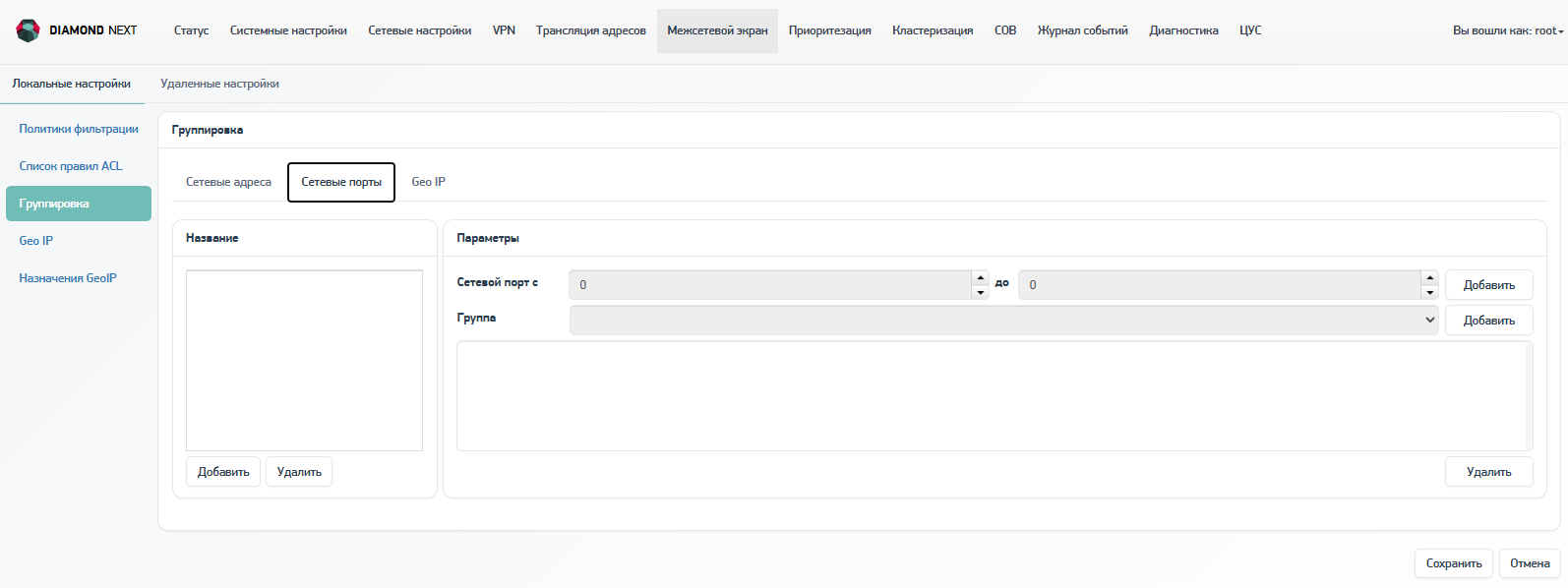Select Группировка in the sidebar

pos(79,204)
